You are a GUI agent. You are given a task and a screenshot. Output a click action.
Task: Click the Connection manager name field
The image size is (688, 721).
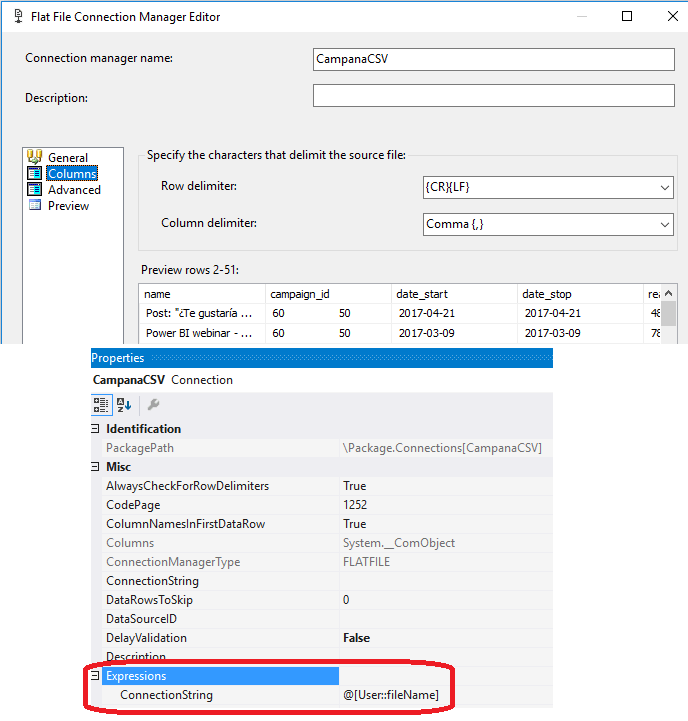[493, 59]
